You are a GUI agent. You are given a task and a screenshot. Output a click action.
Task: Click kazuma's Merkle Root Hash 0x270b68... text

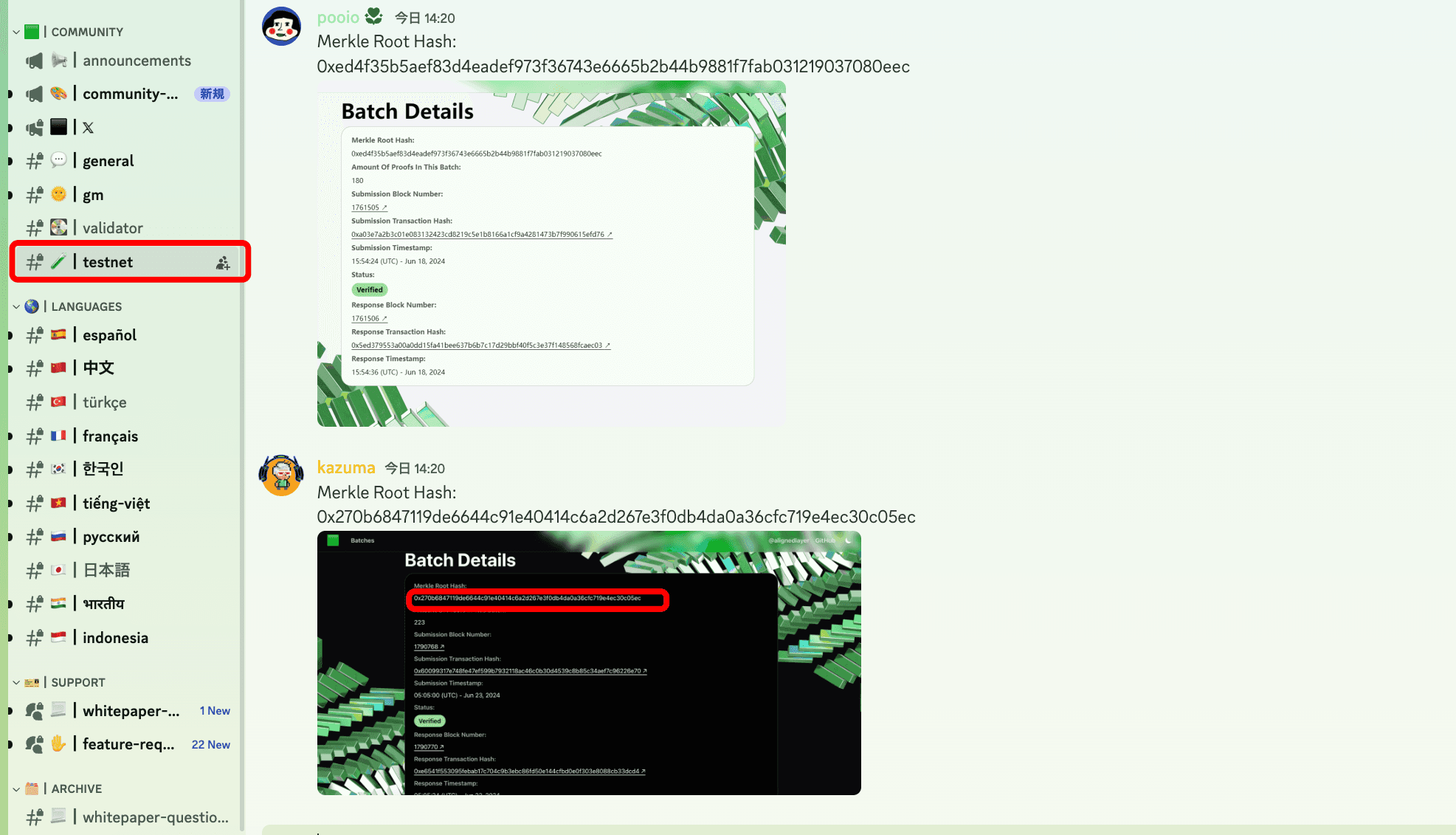click(x=616, y=517)
